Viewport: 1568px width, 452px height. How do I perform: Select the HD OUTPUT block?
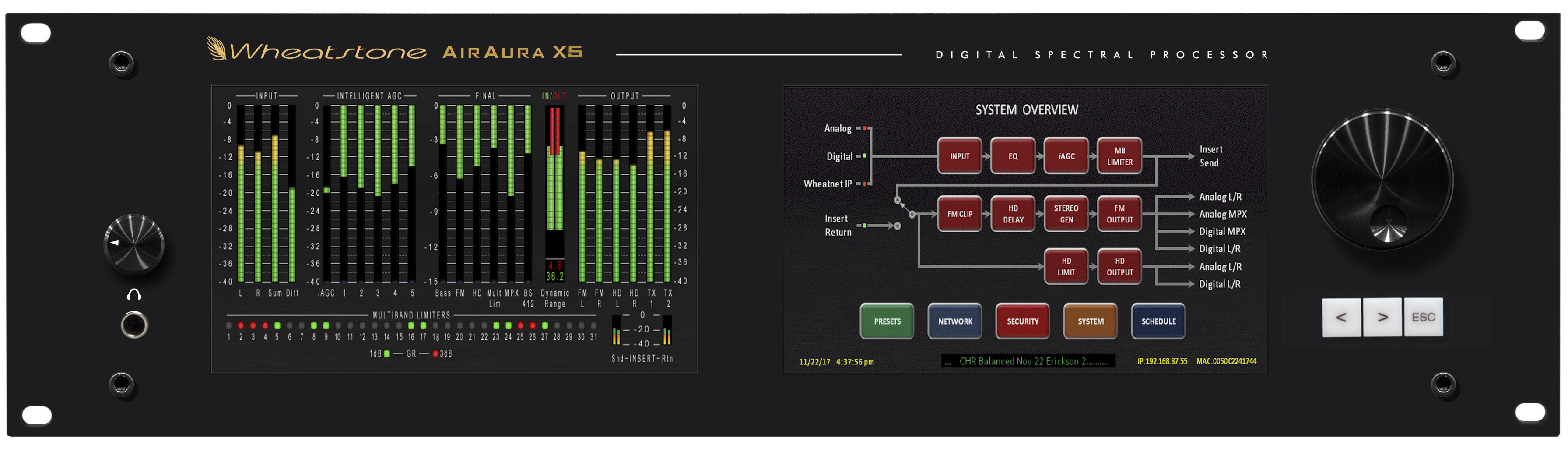coord(1119,267)
